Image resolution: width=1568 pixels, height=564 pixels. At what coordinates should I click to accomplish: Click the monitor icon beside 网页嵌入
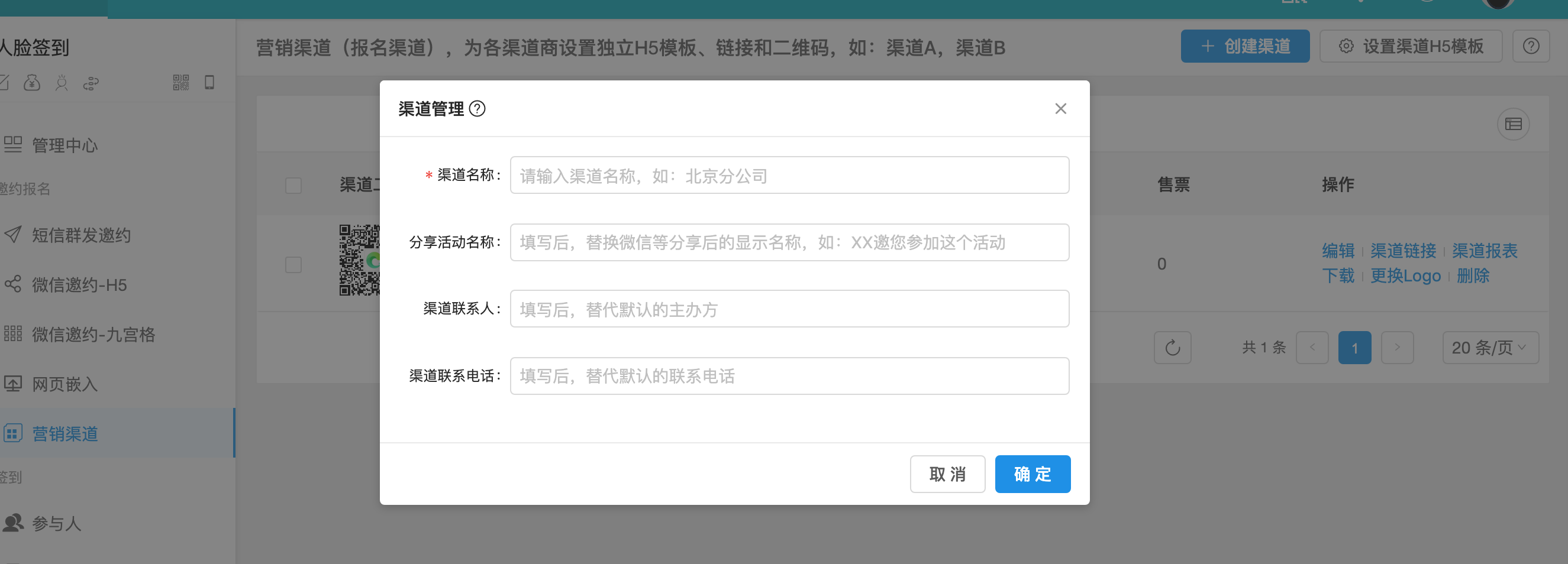[13, 383]
